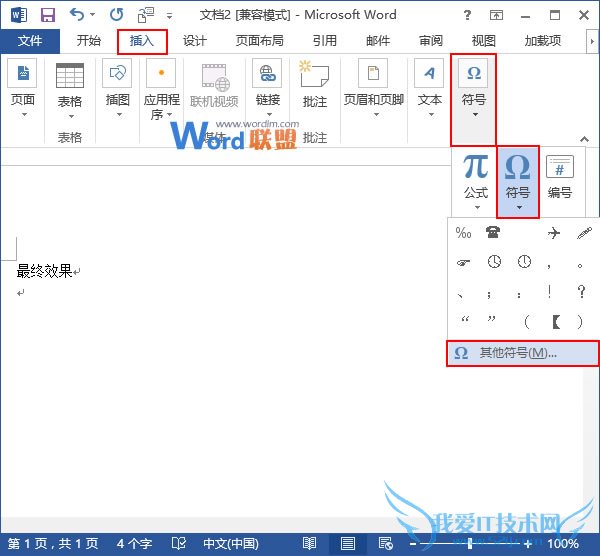Open the File (文件) tab
This screenshot has height=556, width=600.
30,41
